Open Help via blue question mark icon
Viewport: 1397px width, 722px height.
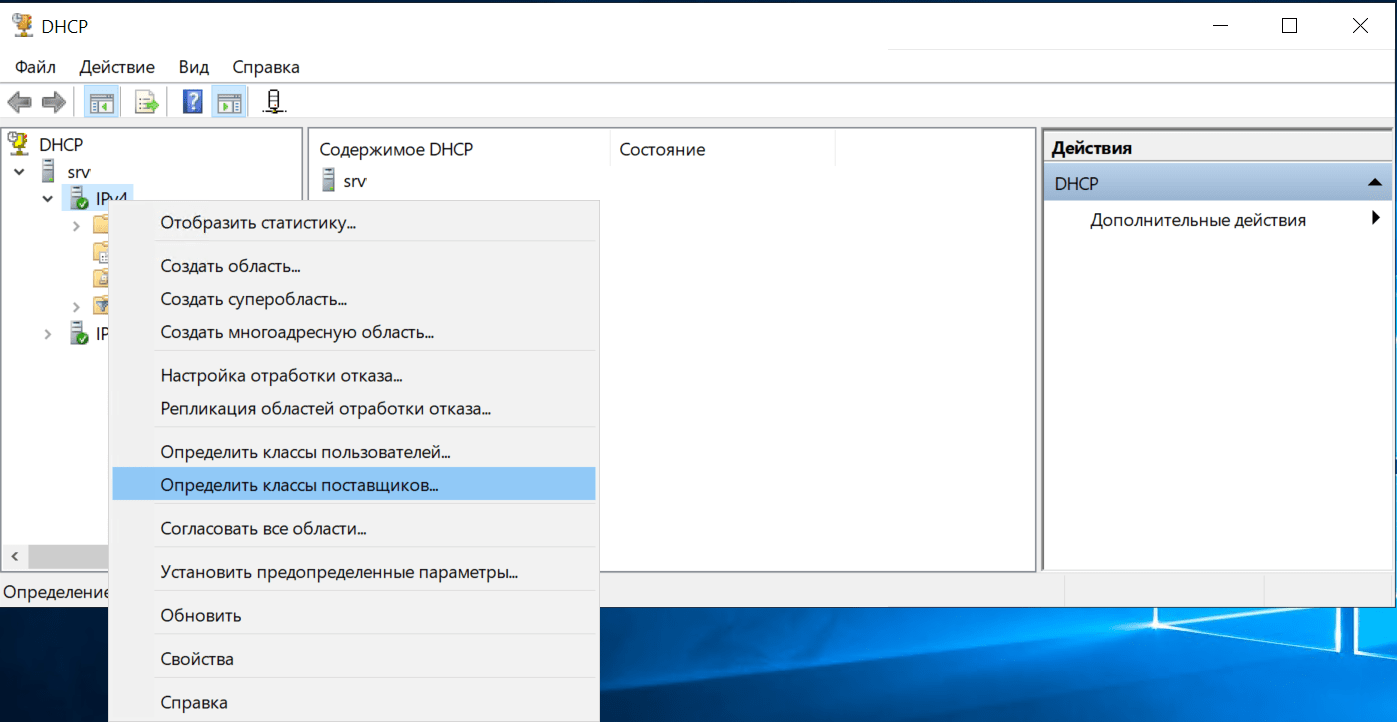(x=193, y=102)
